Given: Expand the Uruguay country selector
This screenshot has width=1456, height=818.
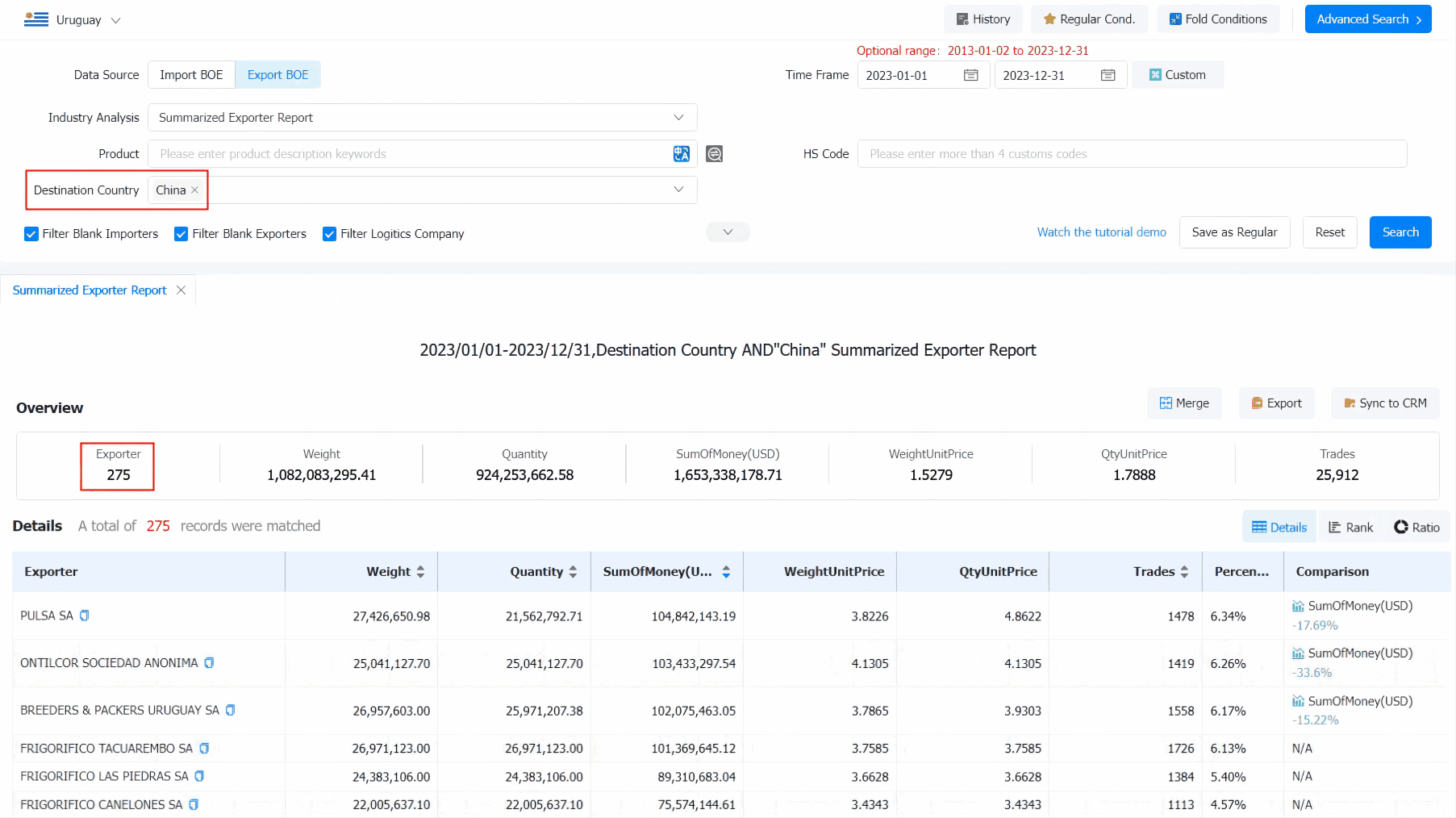Looking at the screenshot, I should coord(73,20).
